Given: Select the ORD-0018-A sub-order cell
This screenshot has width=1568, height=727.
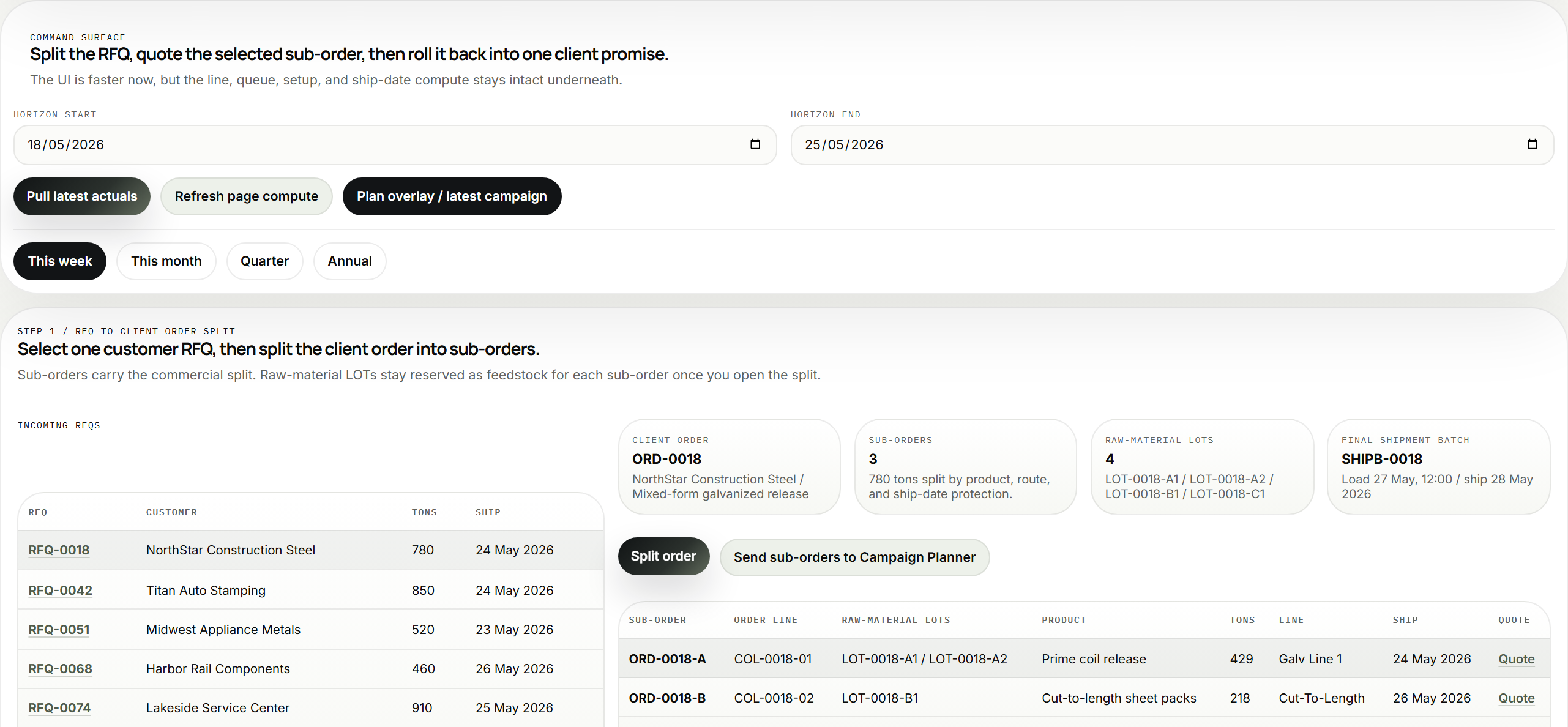Looking at the screenshot, I should click(x=667, y=659).
